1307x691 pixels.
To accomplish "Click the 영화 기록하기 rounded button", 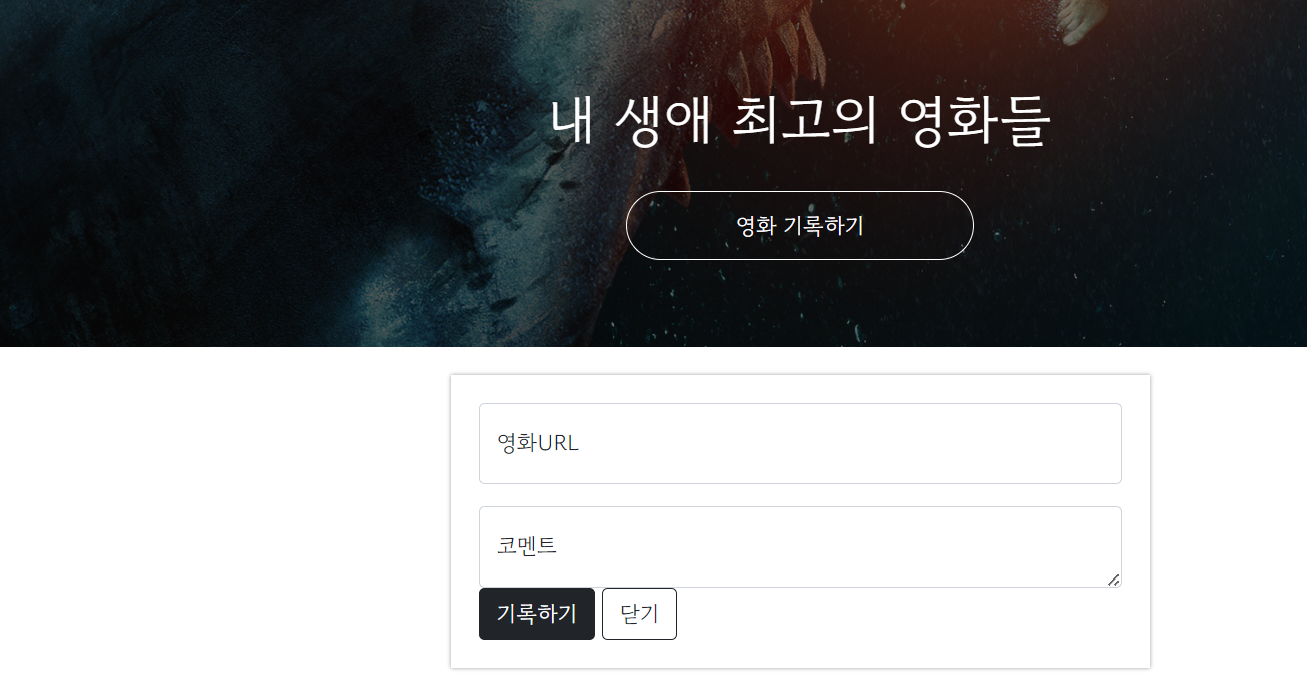I will click(x=799, y=225).
